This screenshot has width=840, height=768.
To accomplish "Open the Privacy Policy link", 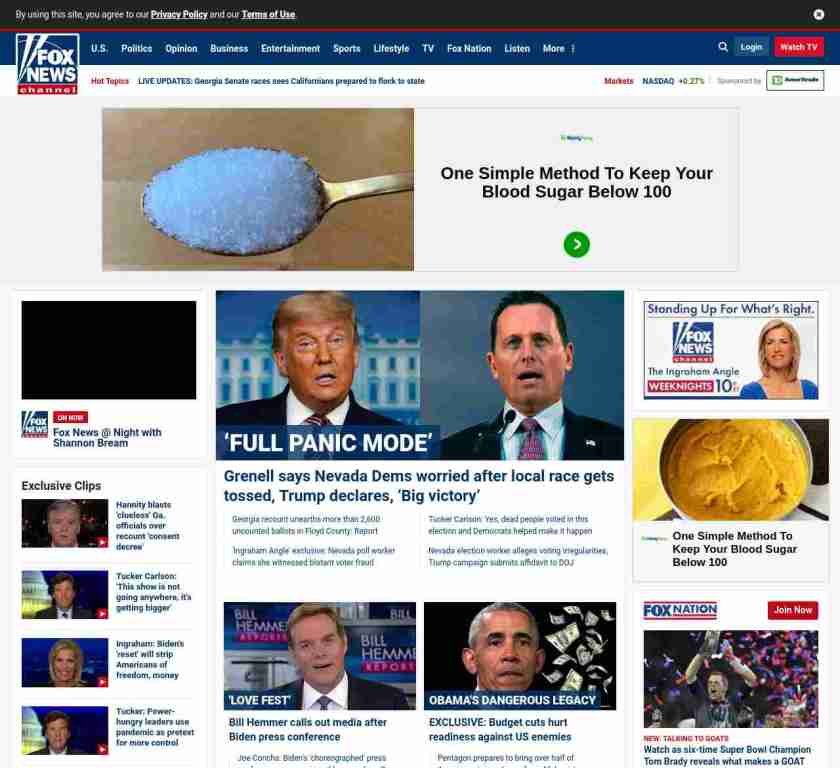I will pyautogui.click(x=179, y=14).
